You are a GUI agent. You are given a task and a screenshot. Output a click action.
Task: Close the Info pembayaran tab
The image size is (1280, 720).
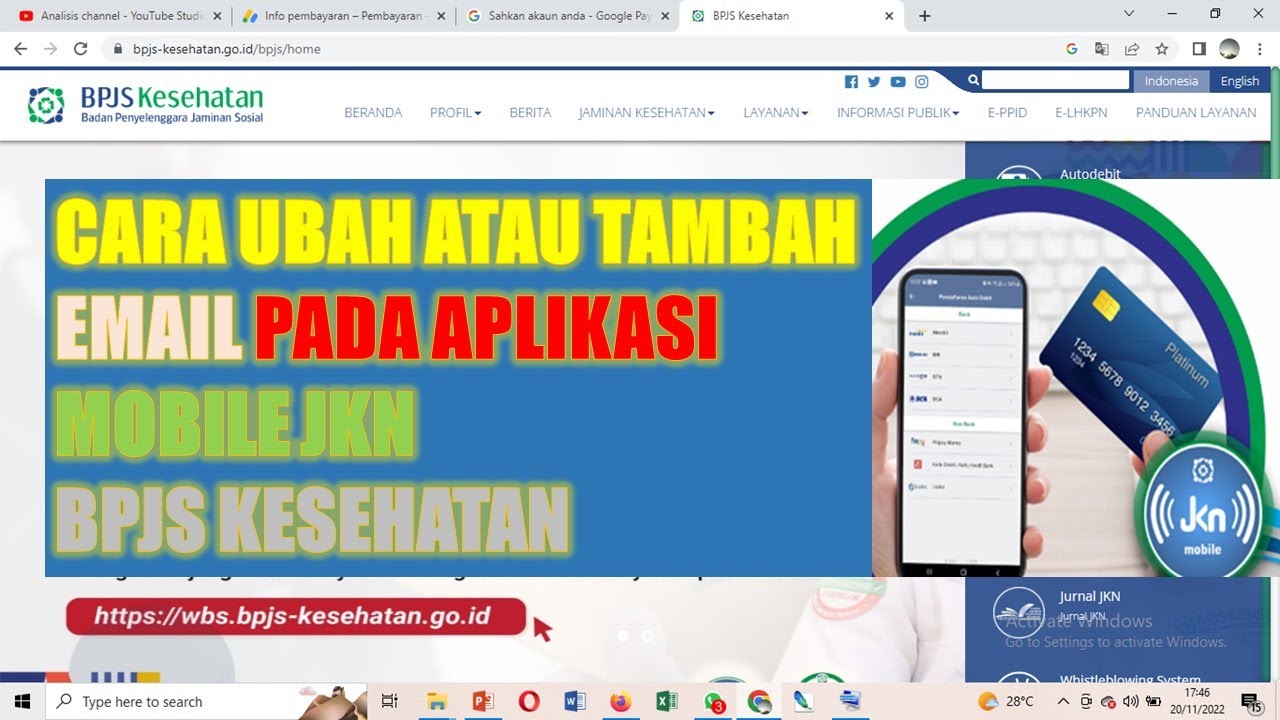(x=441, y=16)
